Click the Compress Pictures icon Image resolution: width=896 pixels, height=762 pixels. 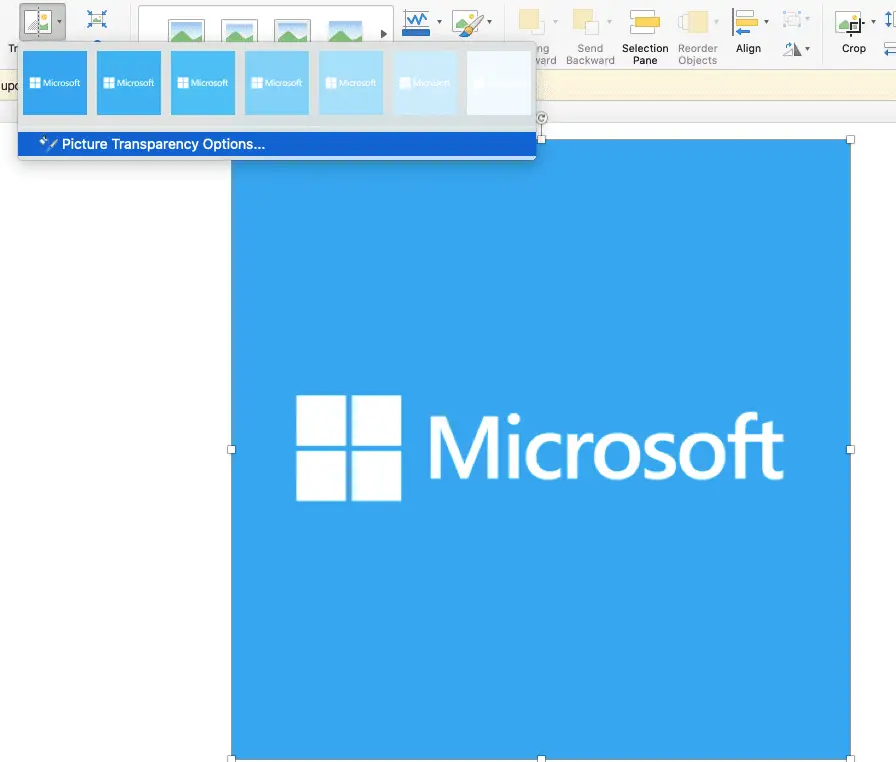pyautogui.click(x=97, y=19)
